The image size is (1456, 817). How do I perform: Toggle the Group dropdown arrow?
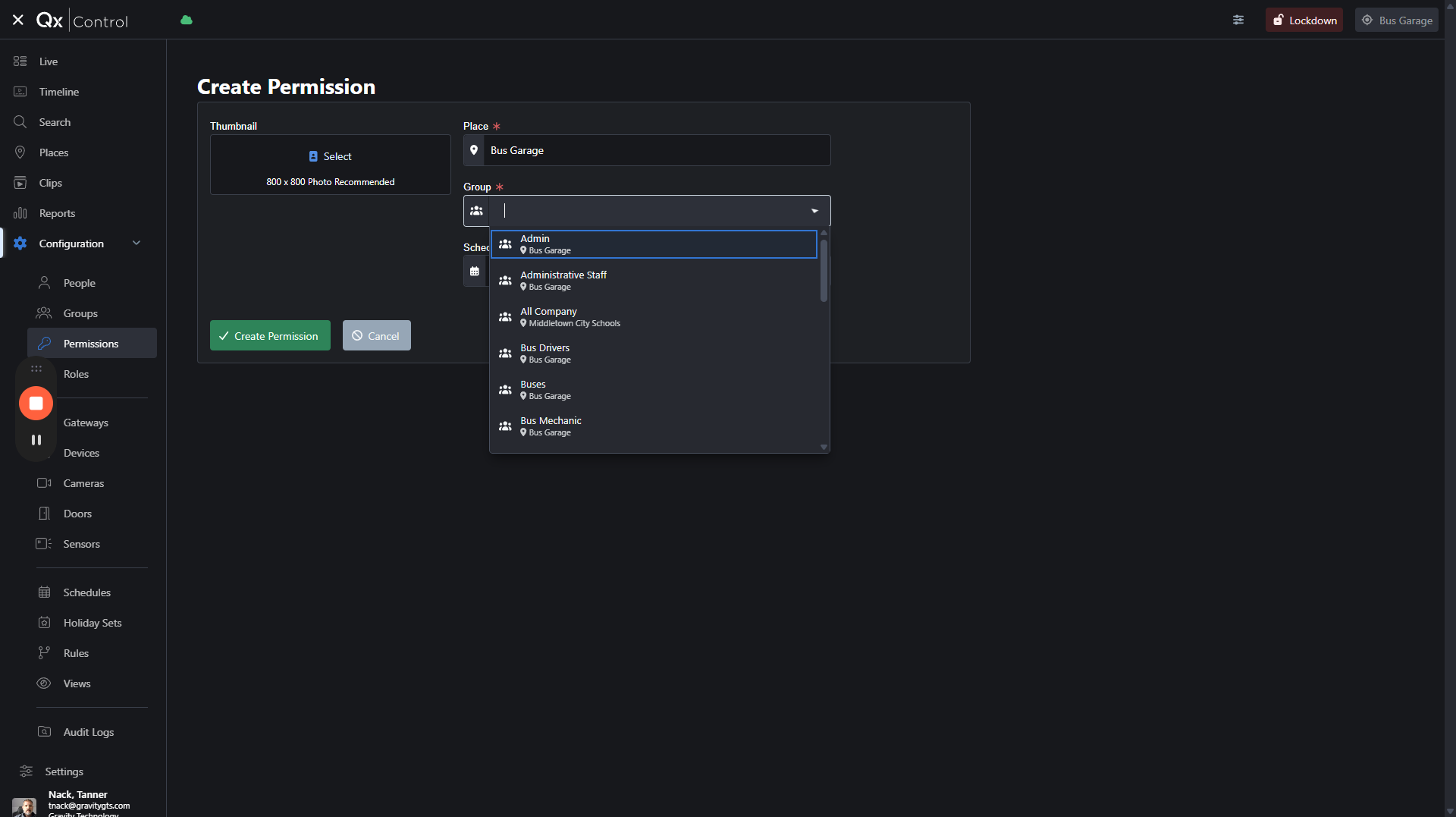(814, 211)
